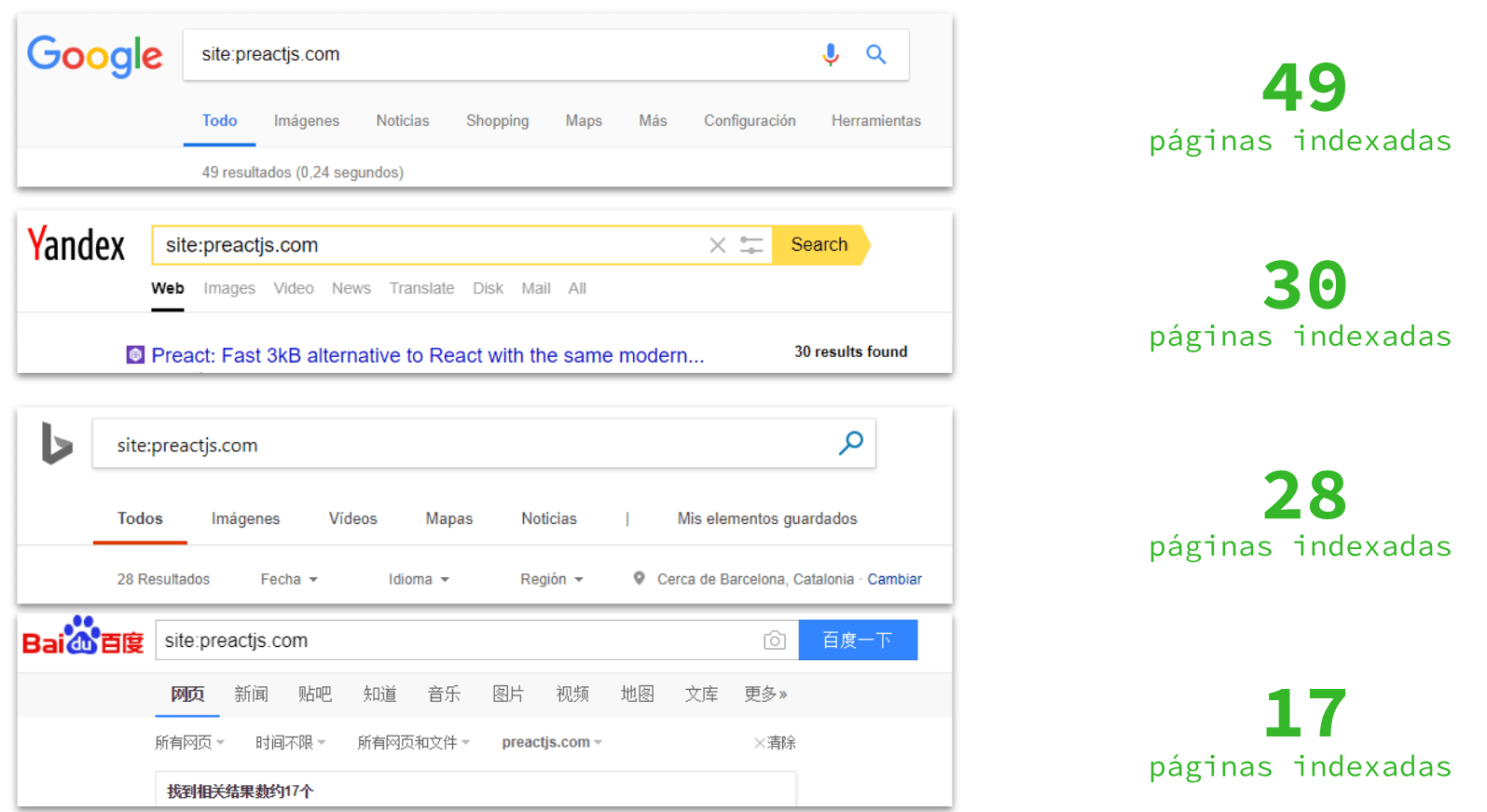Open Yandex advanced search settings icon
The image size is (1487, 812).
click(x=751, y=245)
